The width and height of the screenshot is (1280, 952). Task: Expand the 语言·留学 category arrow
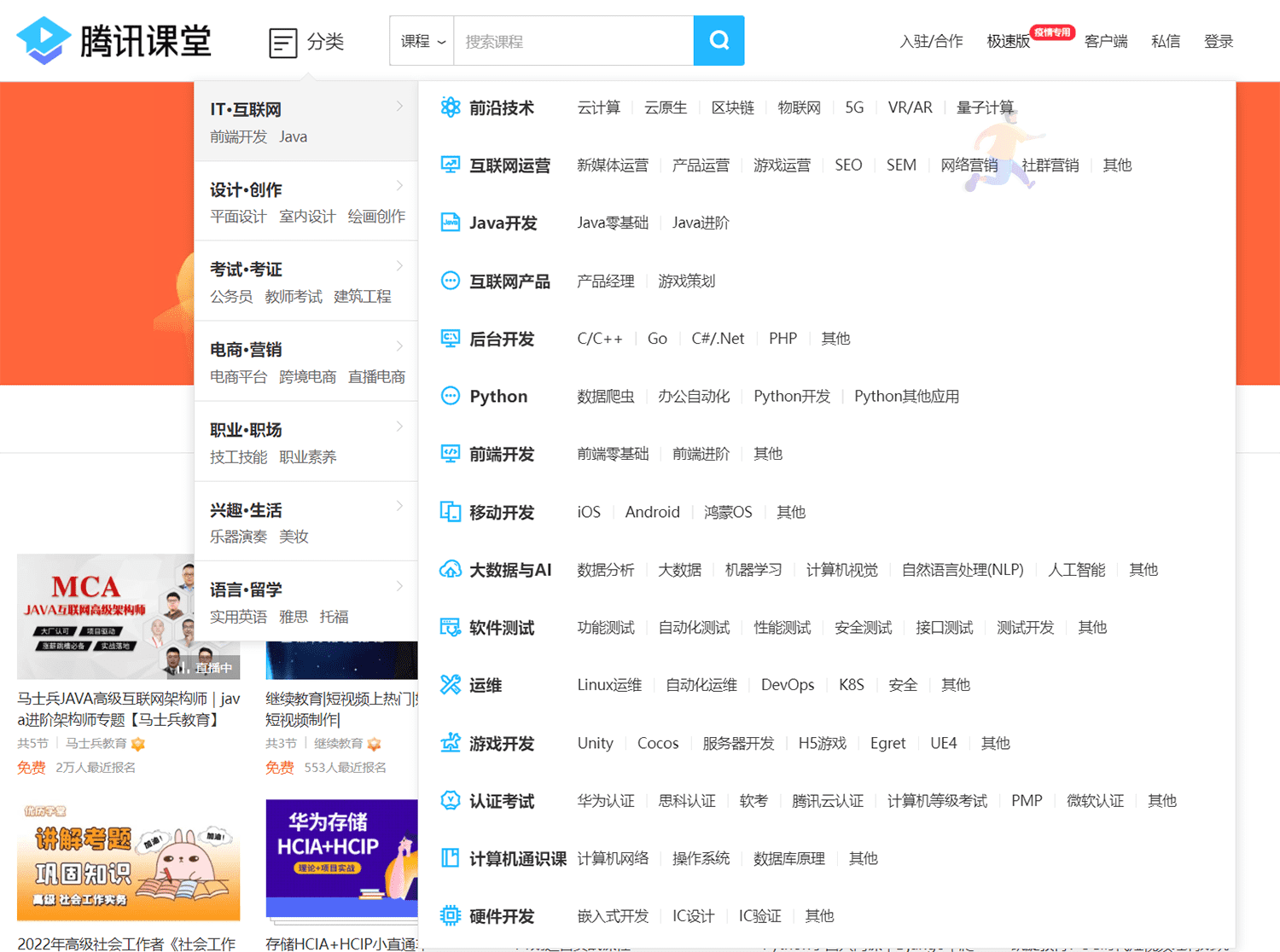399,586
